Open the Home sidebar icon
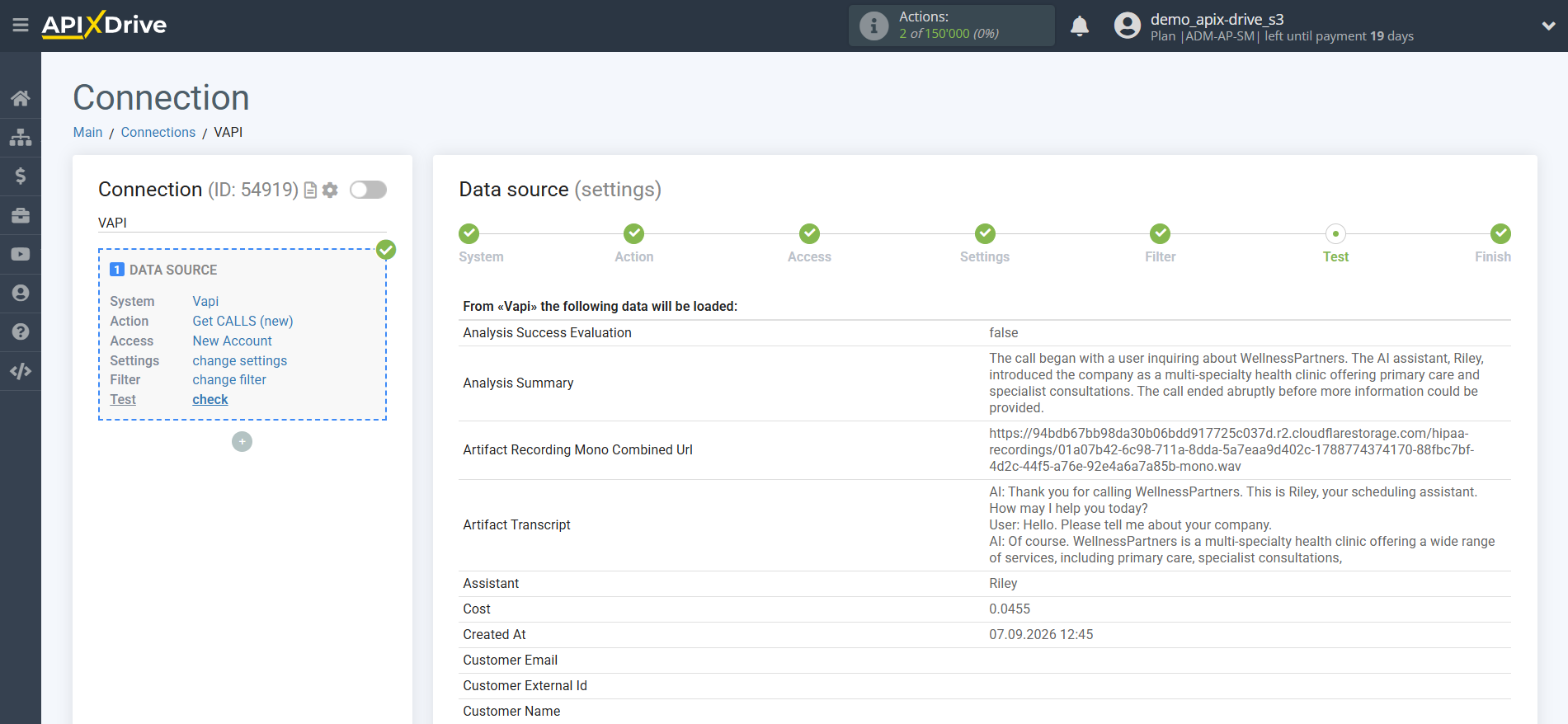 21,98
